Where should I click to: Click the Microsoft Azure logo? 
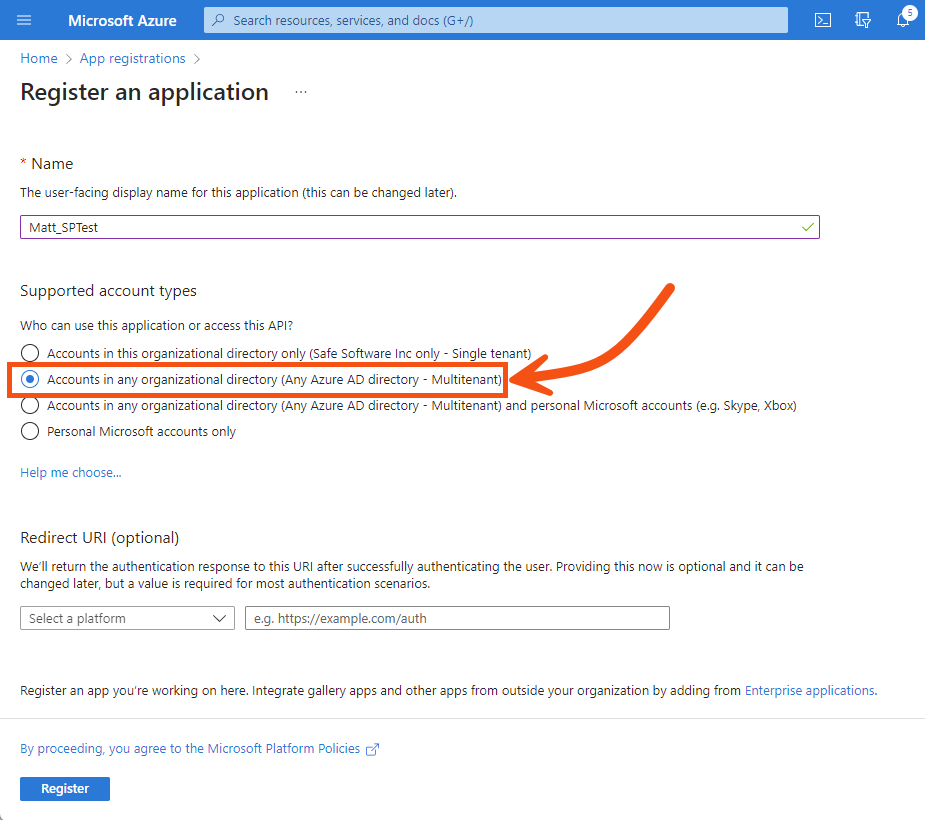pos(122,20)
